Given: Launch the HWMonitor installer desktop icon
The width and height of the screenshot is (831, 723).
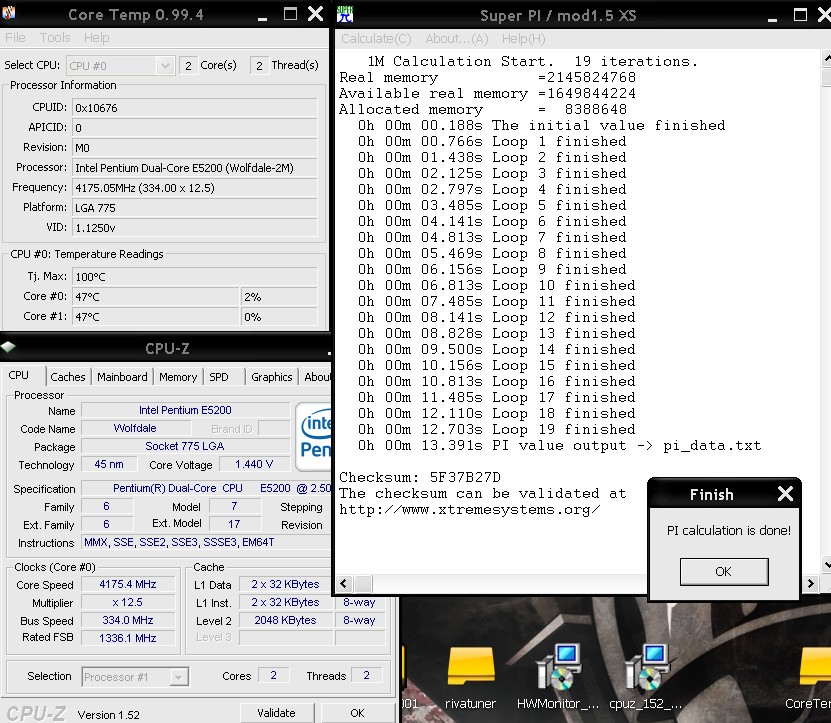Looking at the screenshot, I should pos(558,678).
